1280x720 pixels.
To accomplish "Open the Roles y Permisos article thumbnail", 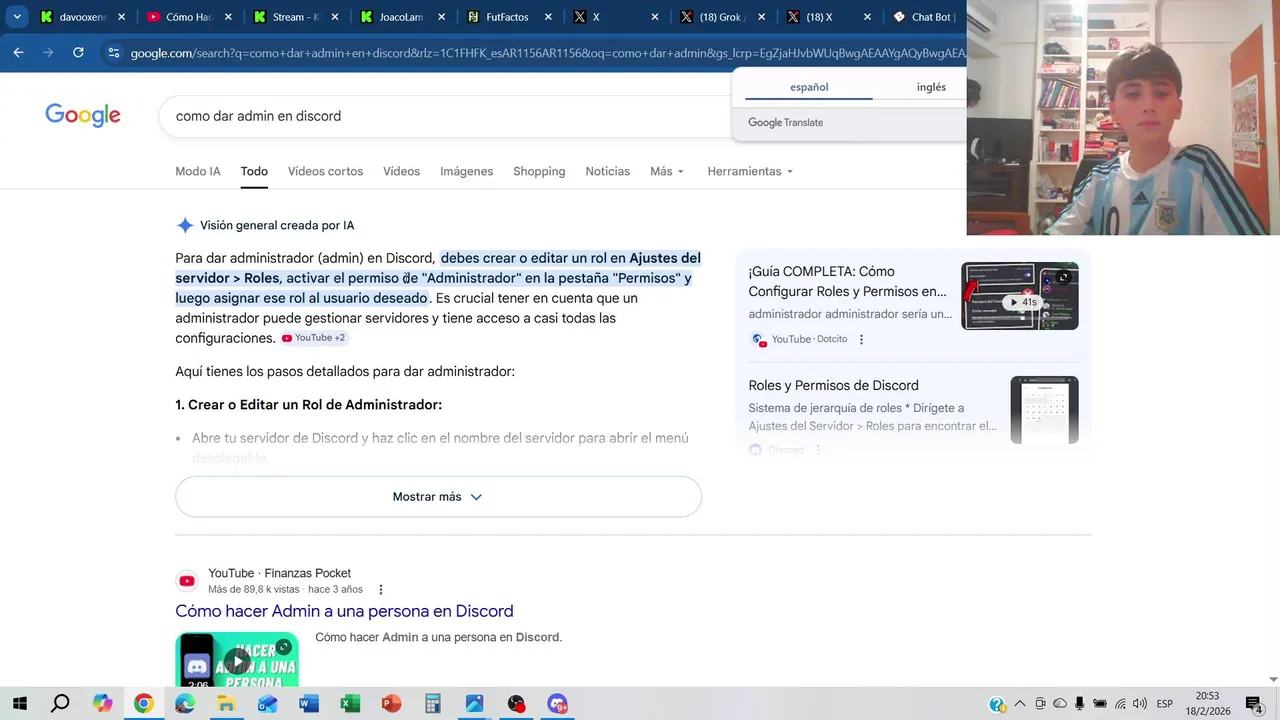I will pyautogui.click(x=1044, y=410).
